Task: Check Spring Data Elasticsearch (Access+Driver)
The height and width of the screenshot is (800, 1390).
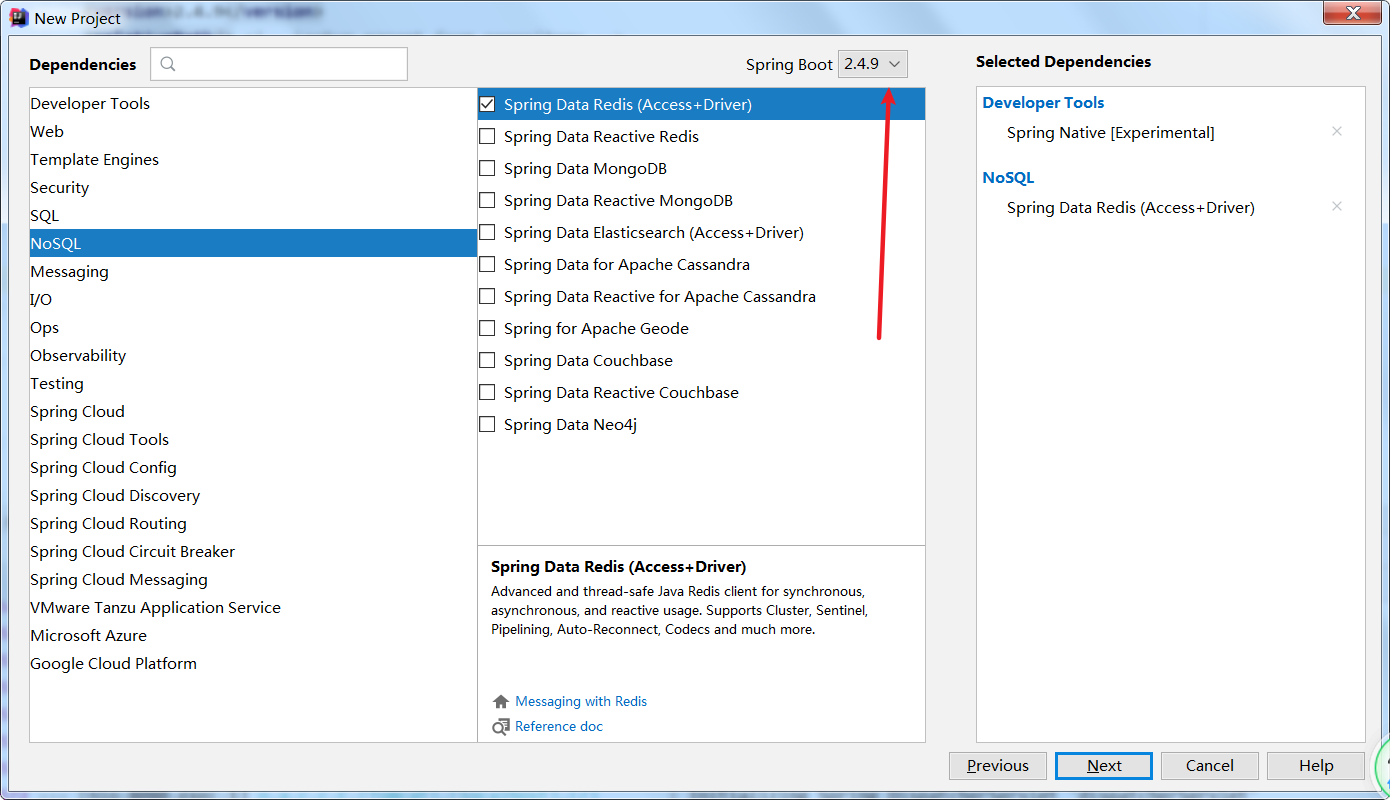Action: 487,232
